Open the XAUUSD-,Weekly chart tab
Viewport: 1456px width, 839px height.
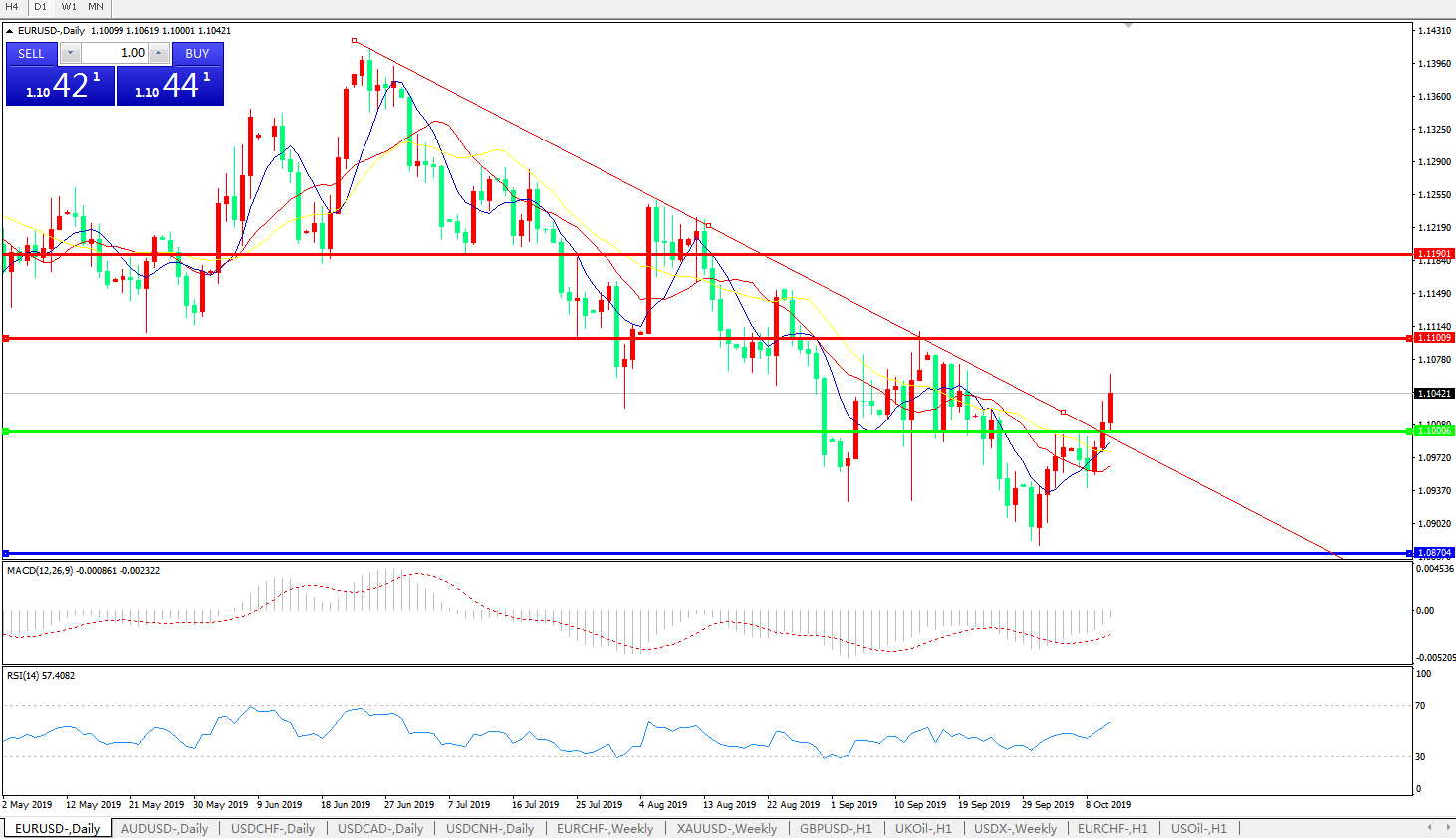726,829
